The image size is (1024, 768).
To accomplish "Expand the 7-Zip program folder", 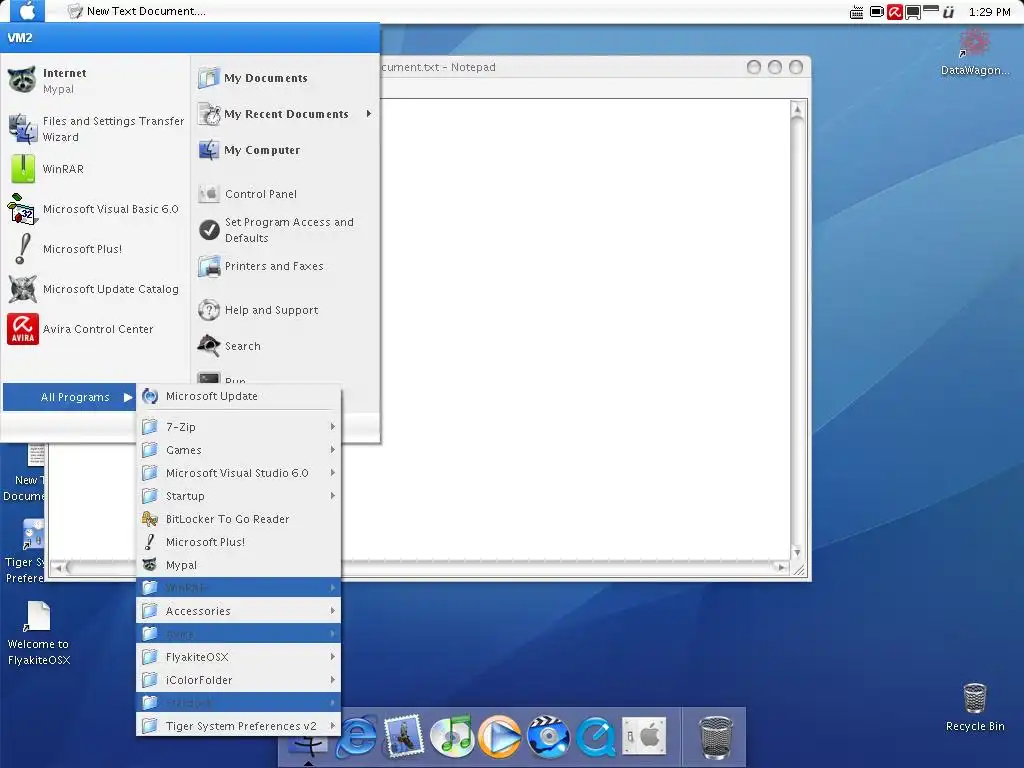I will tap(238, 427).
